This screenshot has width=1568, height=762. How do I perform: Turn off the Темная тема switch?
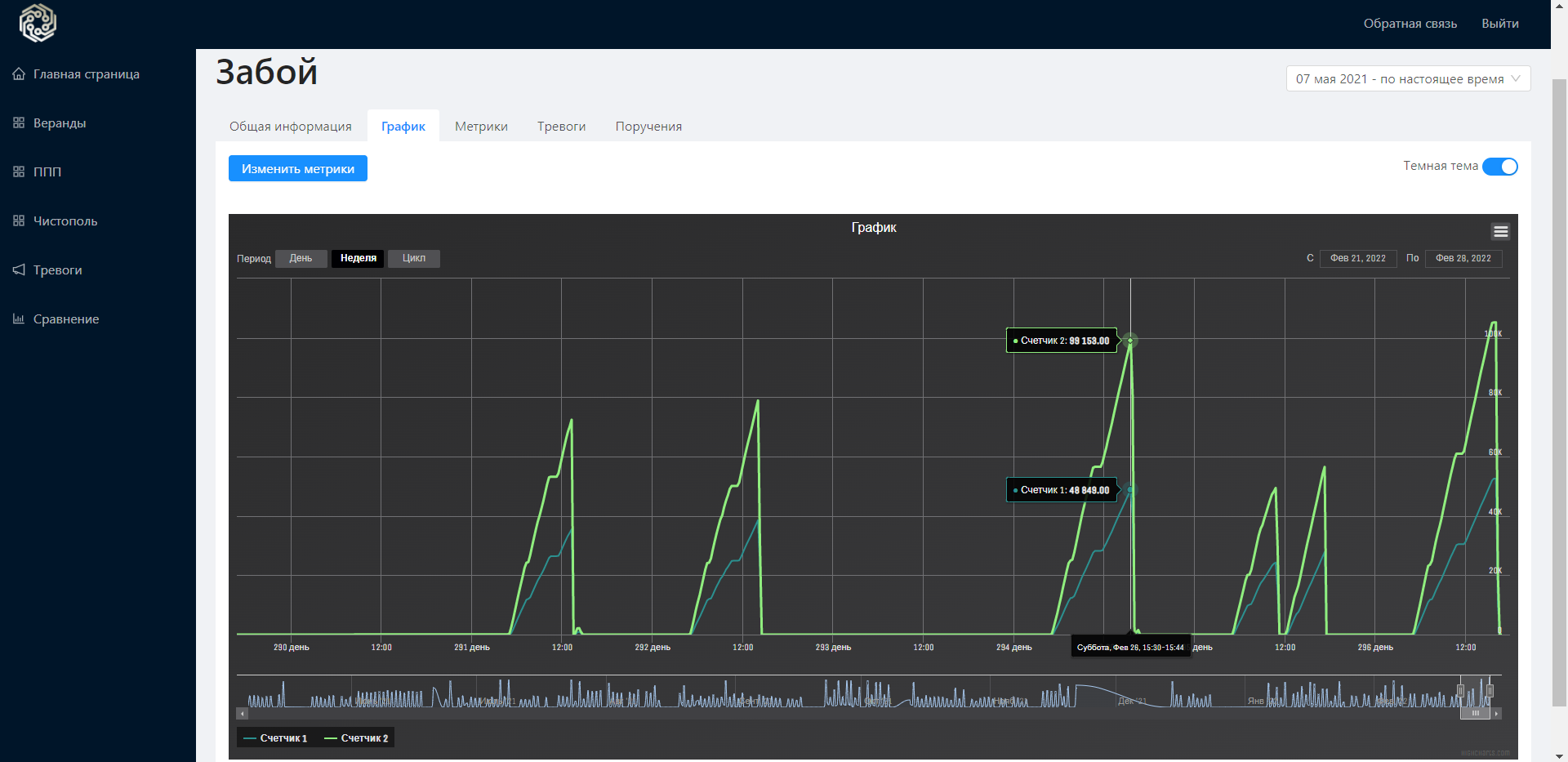[1499, 167]
